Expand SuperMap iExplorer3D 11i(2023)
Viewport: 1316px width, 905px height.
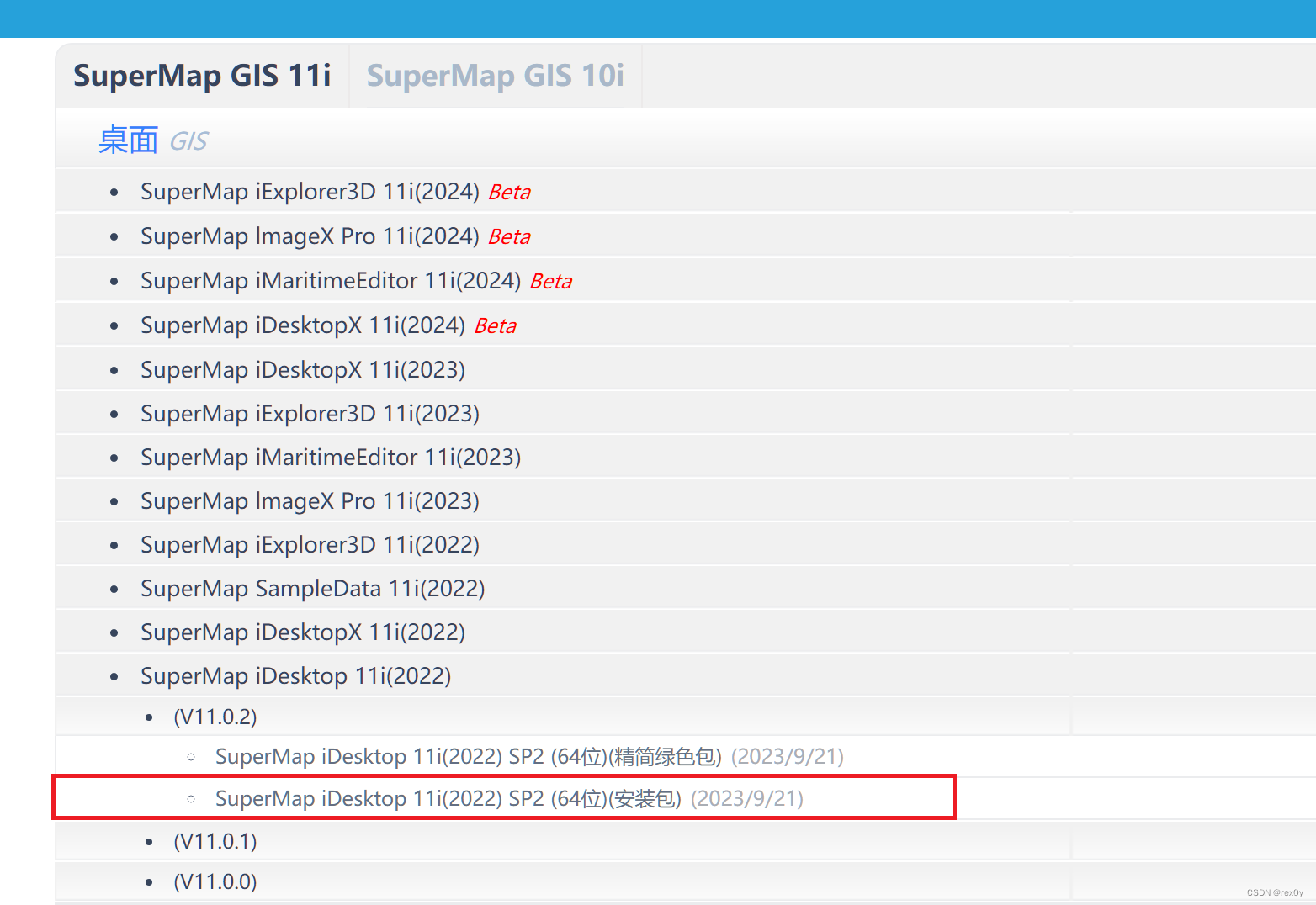310,414
